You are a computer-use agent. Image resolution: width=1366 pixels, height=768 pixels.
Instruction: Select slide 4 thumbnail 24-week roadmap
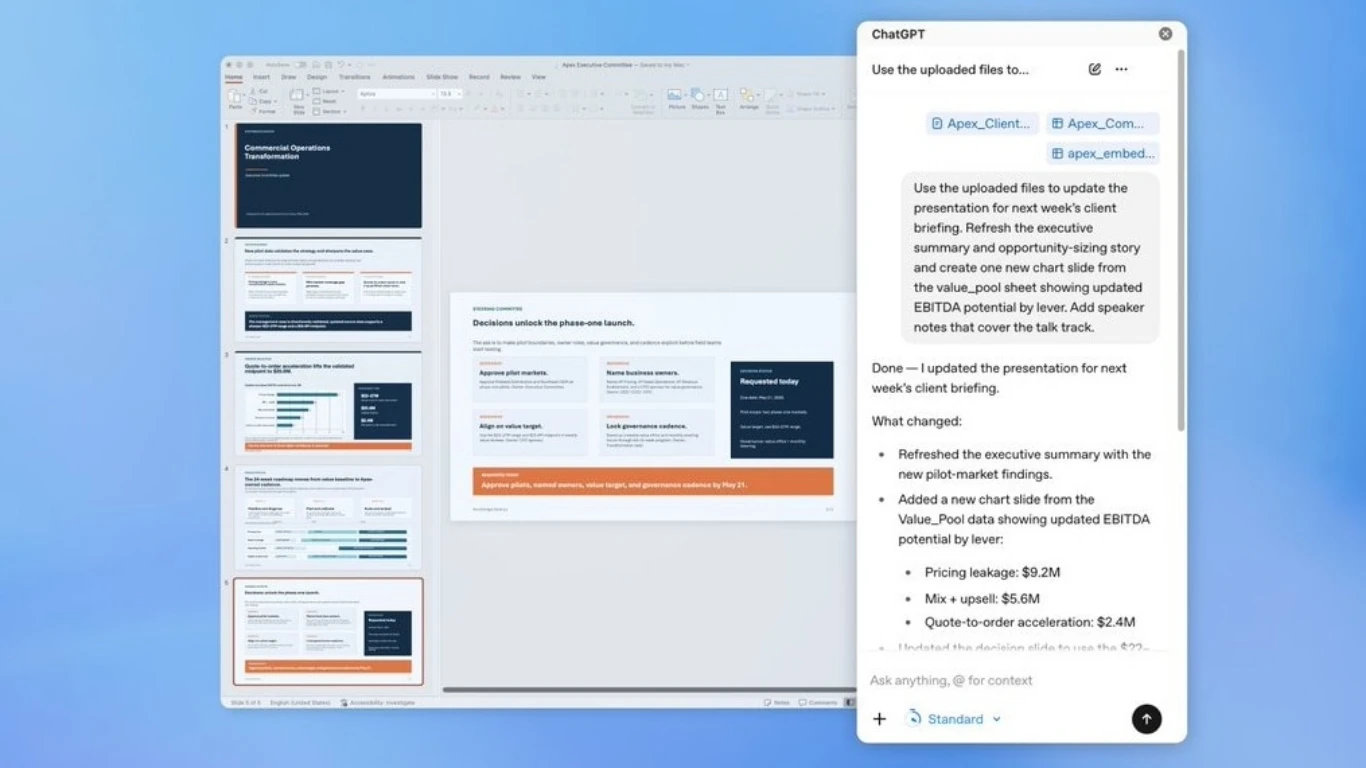tap(328, 517)
